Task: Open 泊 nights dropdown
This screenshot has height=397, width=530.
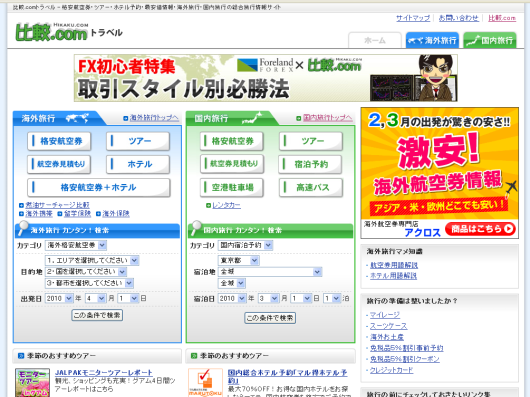Action: pyautogui.click(x=332, y=298)
